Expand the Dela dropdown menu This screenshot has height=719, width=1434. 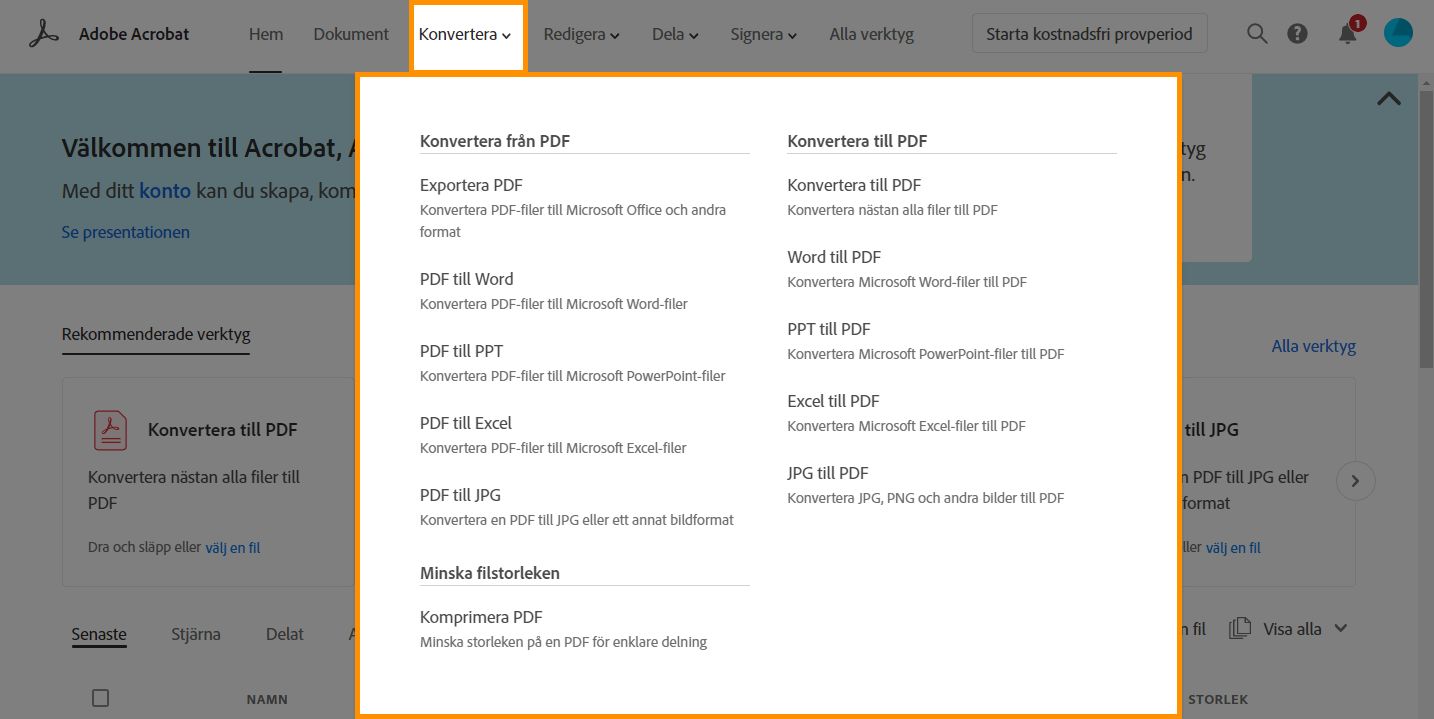point(675,35)
